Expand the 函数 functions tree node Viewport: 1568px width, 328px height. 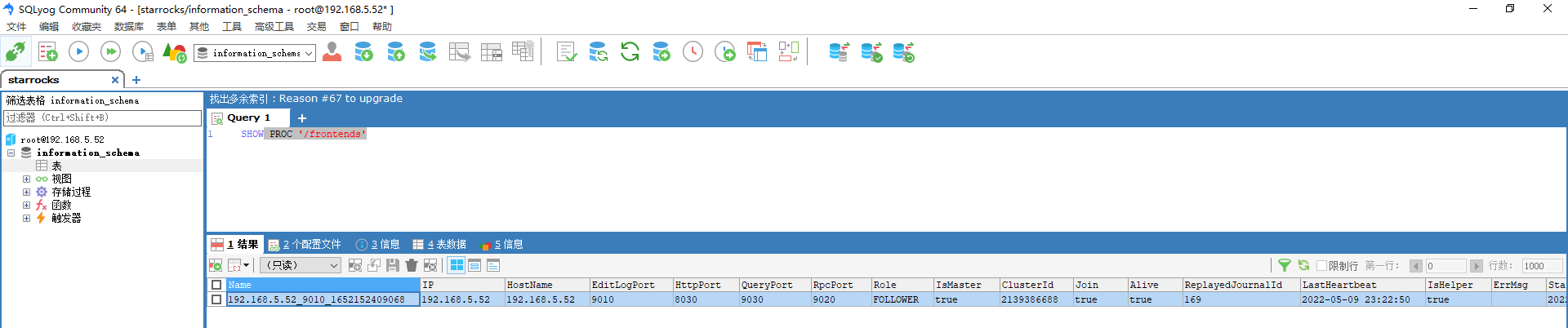[26, 205]
